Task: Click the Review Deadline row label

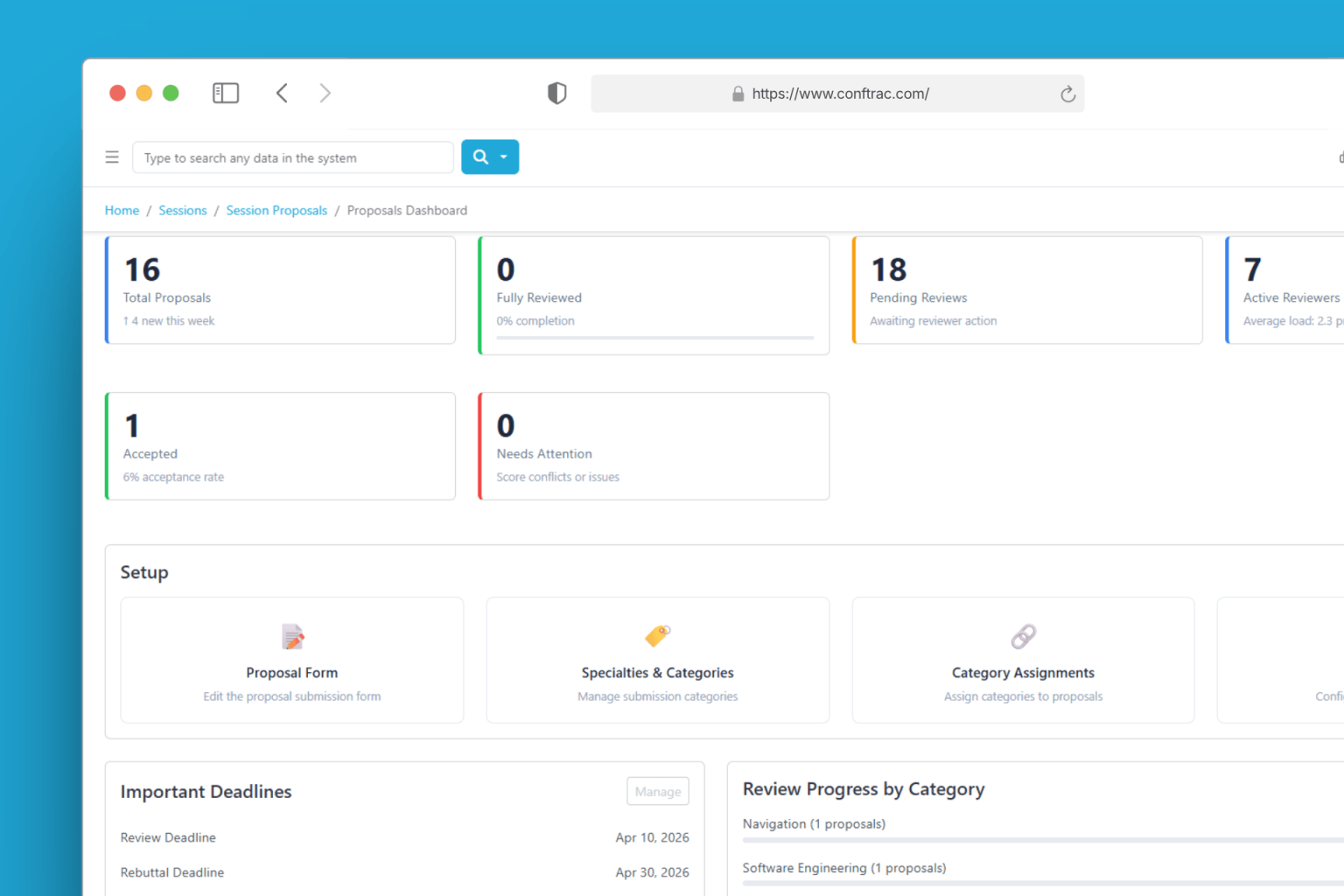Action: coord(168,837)
